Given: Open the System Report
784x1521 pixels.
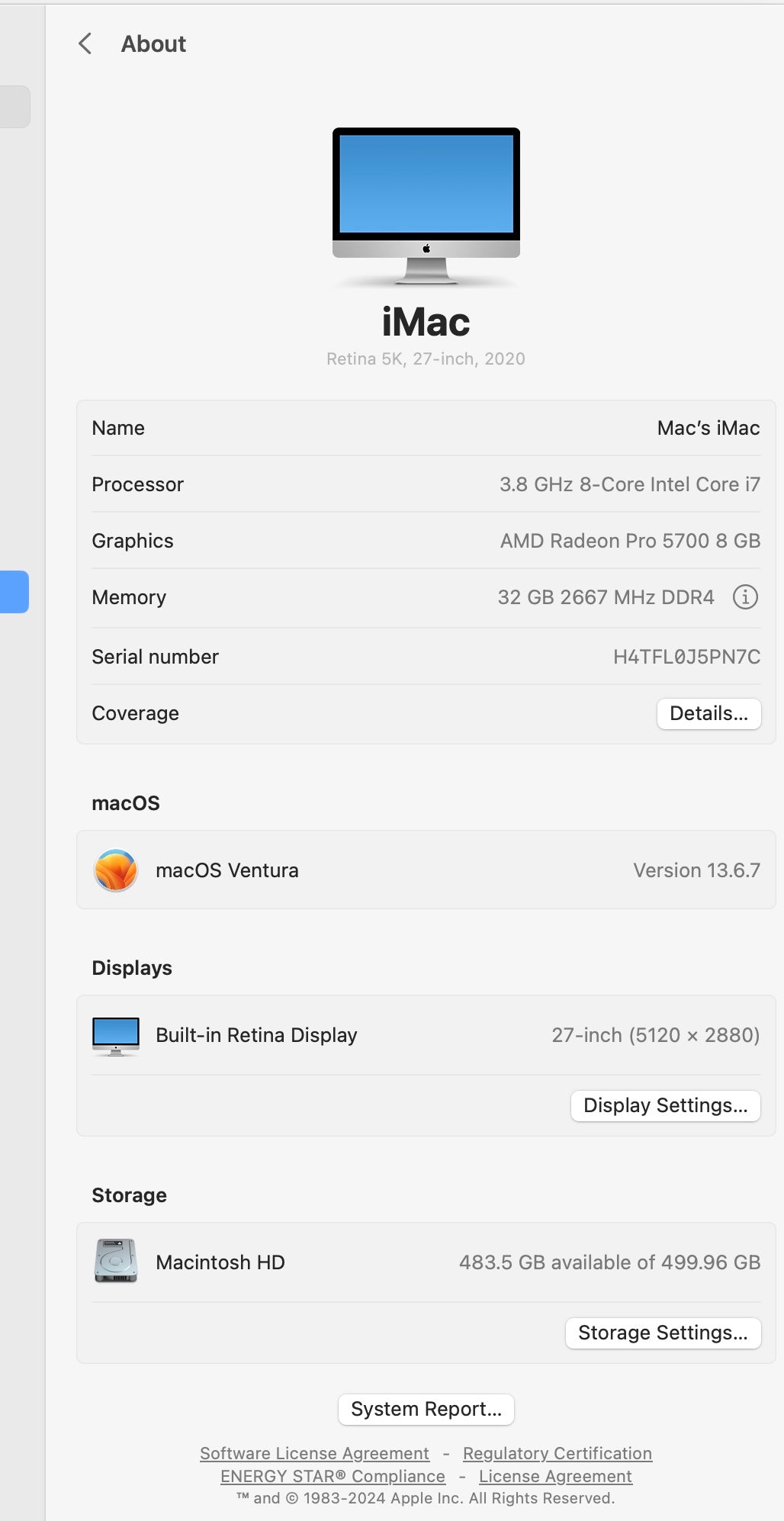Looking at the screenshot, I should pos(426,1410).
